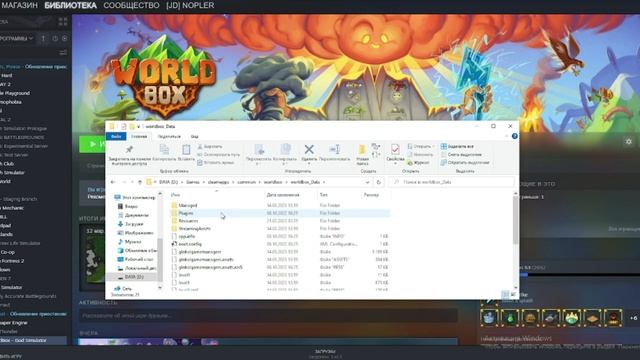640x360 pixels.
Task: Select the Resources folder
Action: pyautogui.click(x=280, y=221)
